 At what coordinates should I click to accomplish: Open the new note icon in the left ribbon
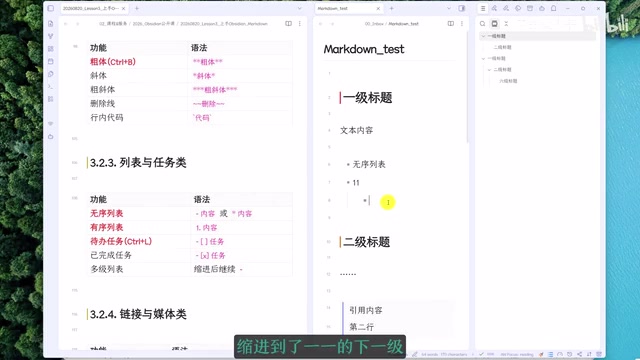tap(51, 24)
